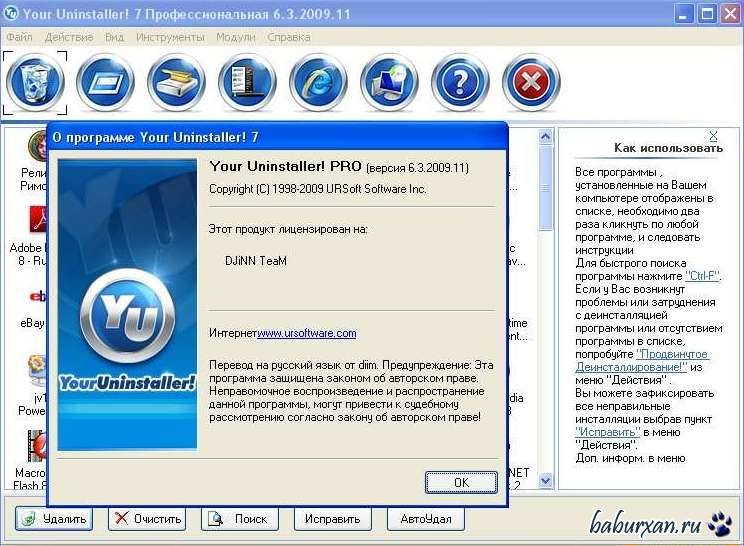Select the Adobe Reader program icon
Viewport: 744px width, 546px height.
[38, 219]
